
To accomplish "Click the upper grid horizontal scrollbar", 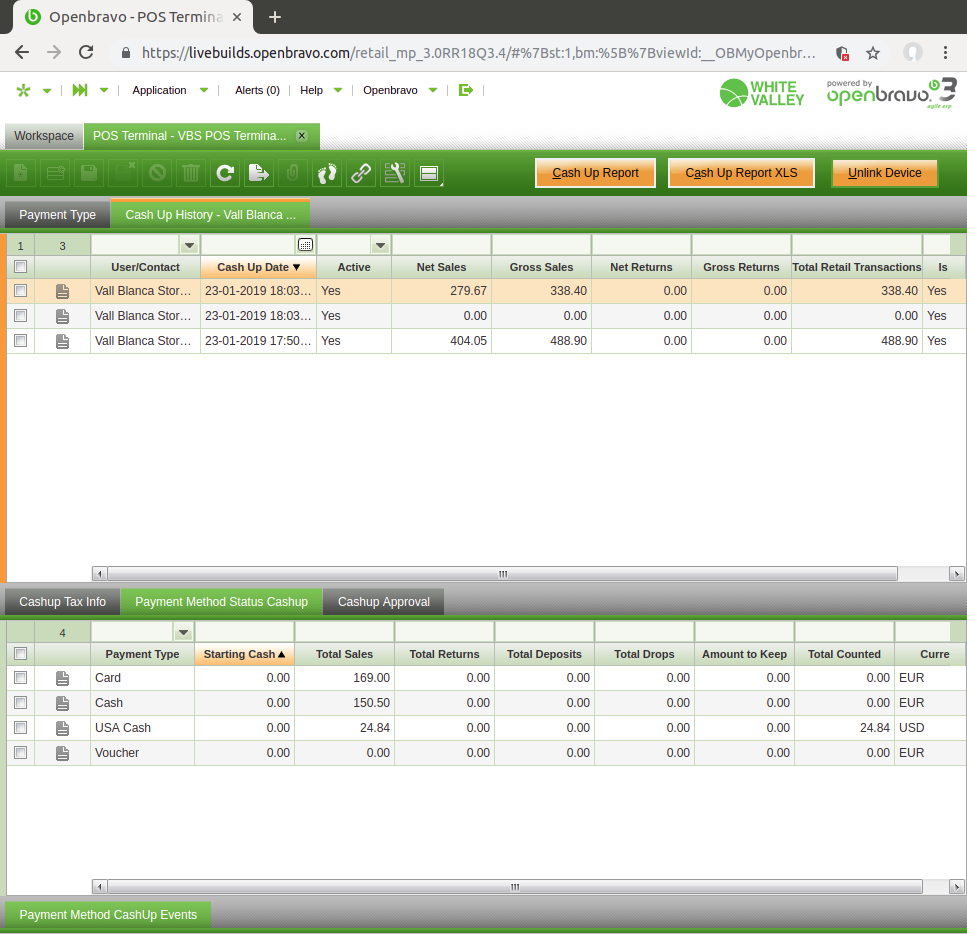I will click(x=502, y=574).
